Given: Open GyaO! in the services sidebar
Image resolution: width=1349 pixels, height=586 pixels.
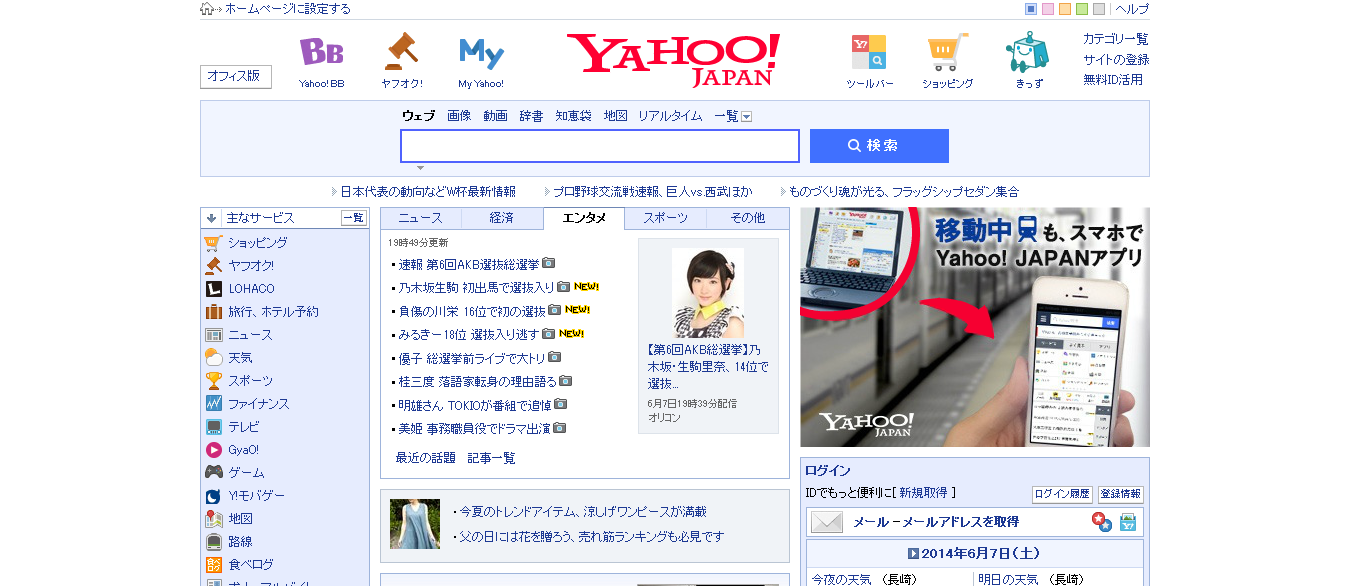Looking at the screenshot, I should tap(243, 450).
